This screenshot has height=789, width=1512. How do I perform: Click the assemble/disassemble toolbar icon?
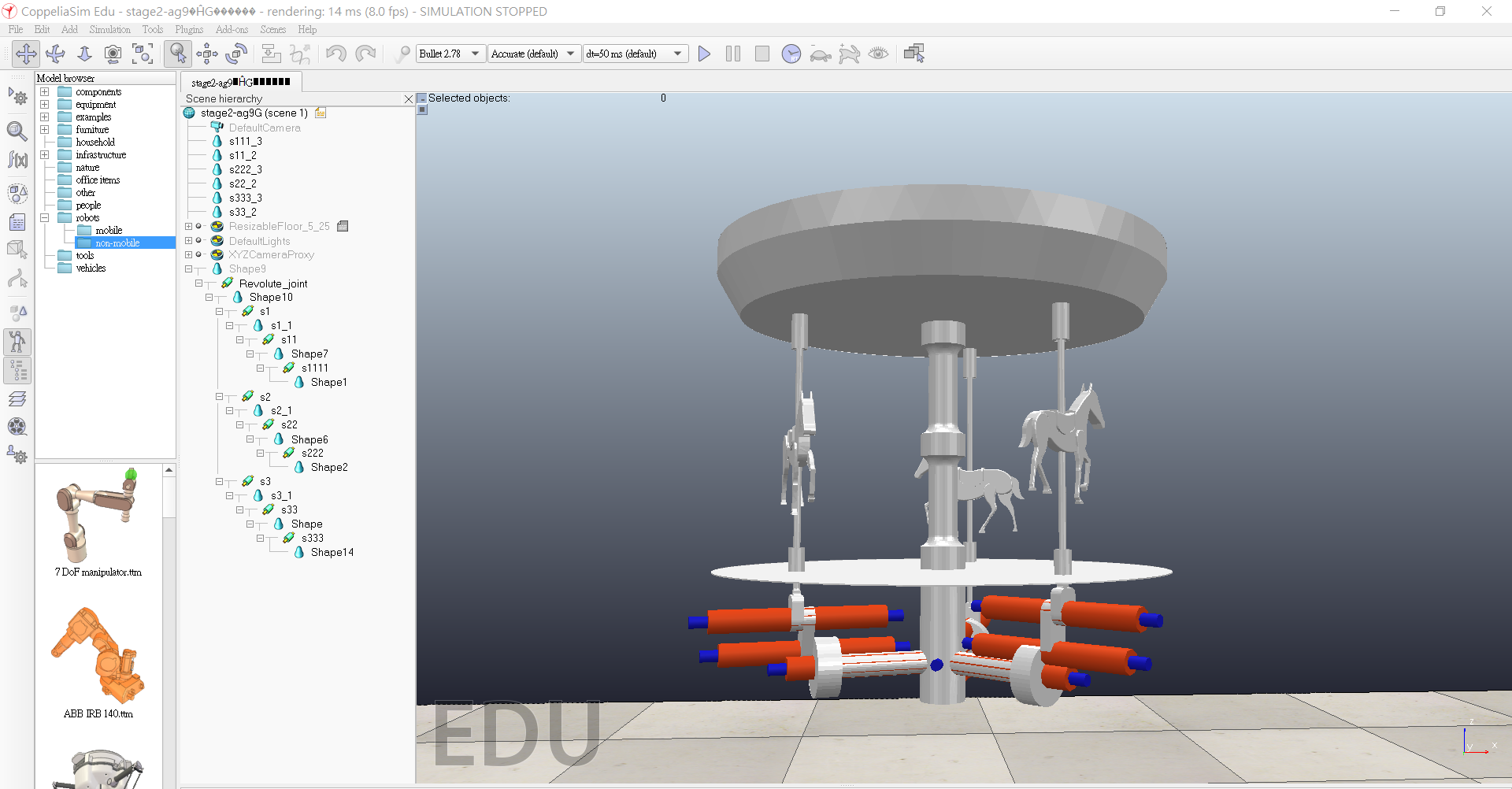pos(271,54)
